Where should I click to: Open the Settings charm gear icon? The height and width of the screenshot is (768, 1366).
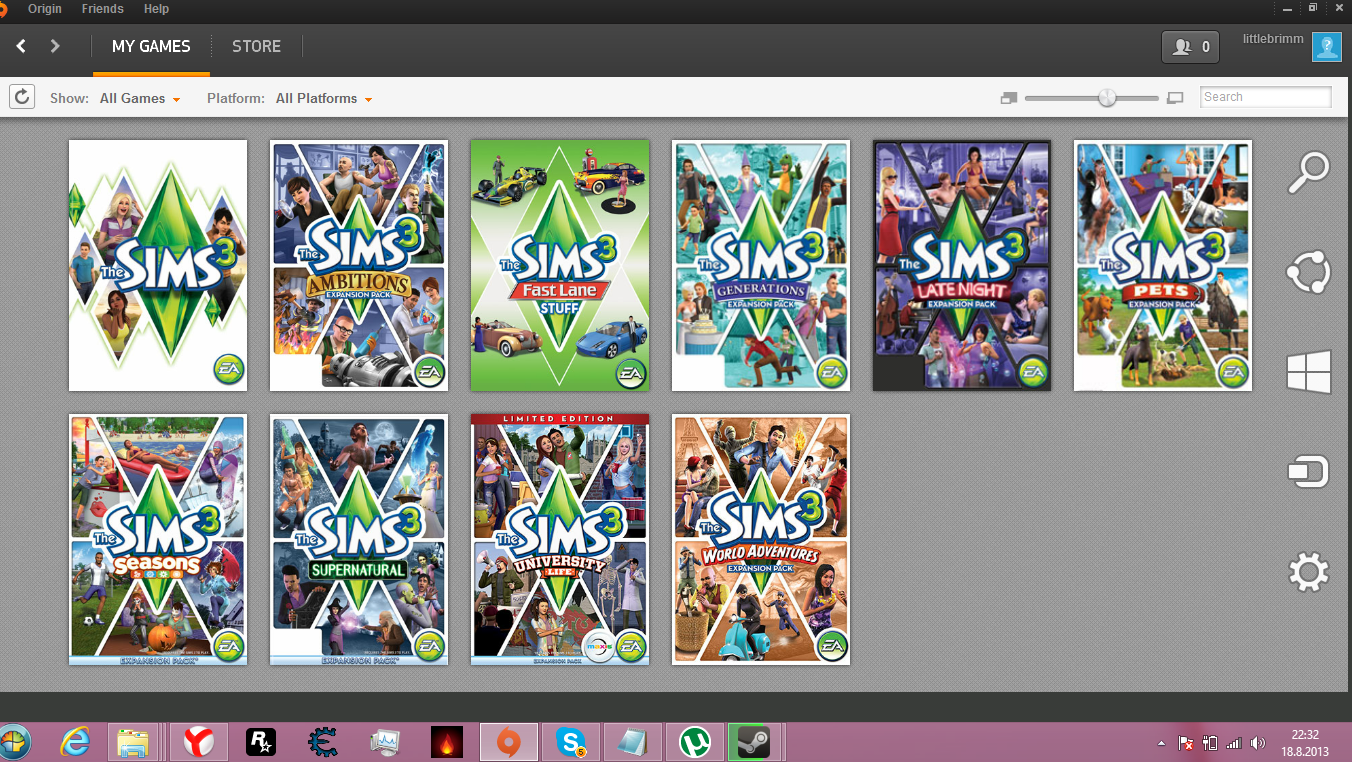point(1308,573)
